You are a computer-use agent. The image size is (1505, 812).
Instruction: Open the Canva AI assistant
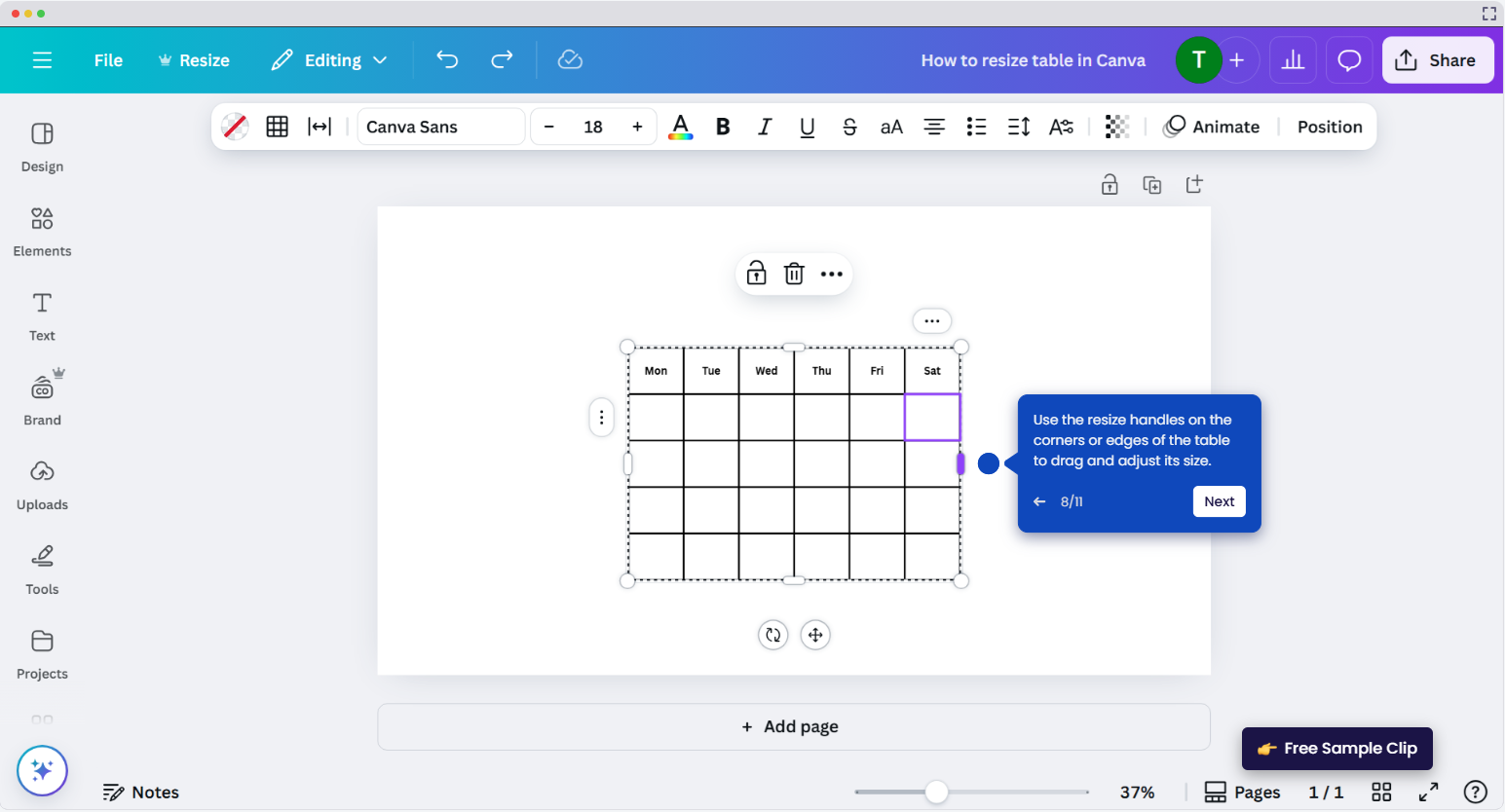(42, 770)
